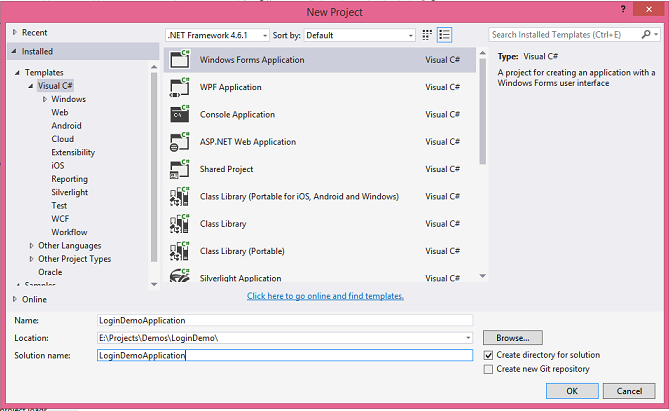The width and height of the screenshot is (669, 411).
Task: Select the WCF category
Action: [60, 219]
